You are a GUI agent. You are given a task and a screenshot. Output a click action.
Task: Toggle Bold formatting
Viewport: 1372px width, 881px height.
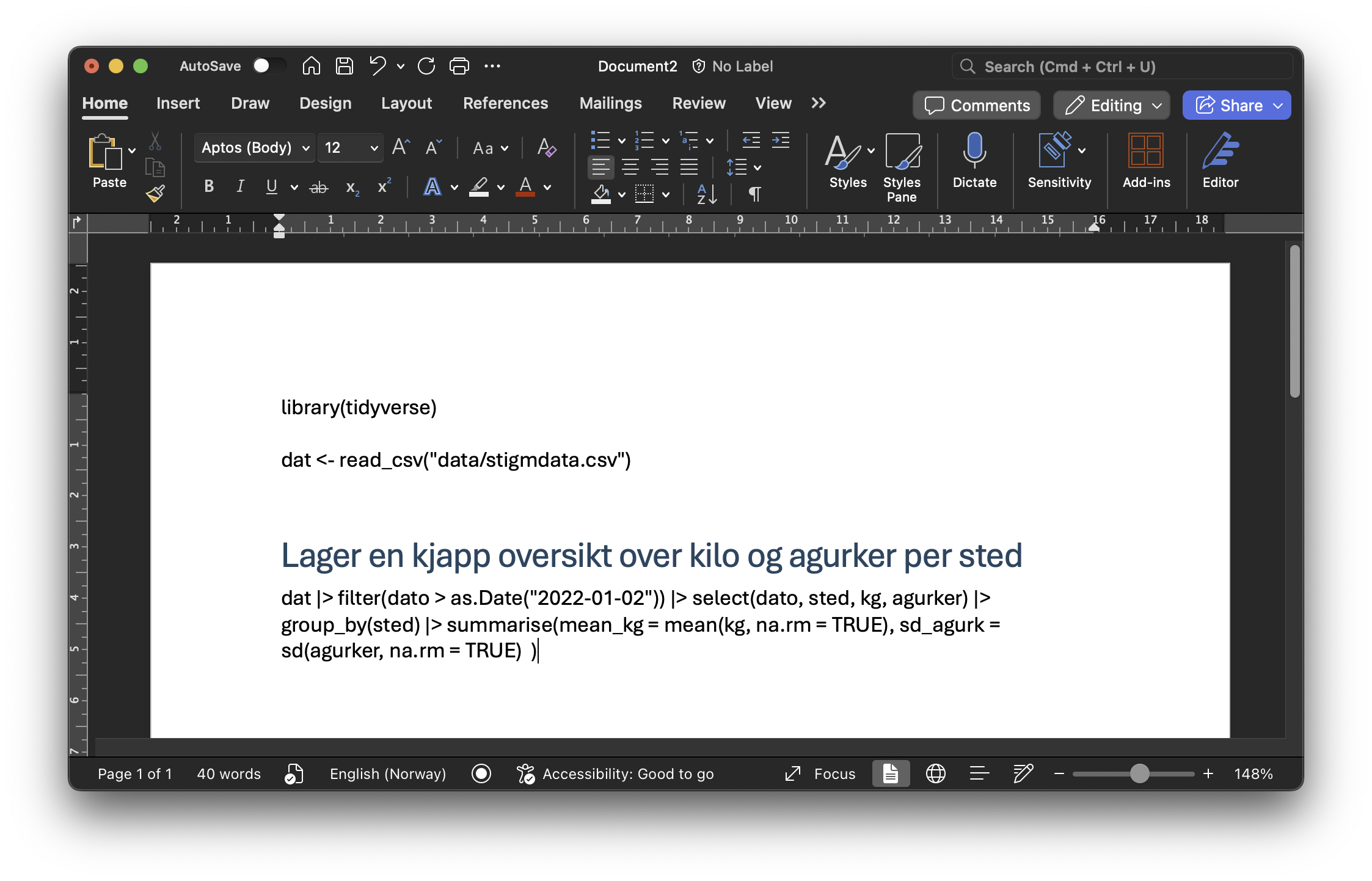click(209, 187)
